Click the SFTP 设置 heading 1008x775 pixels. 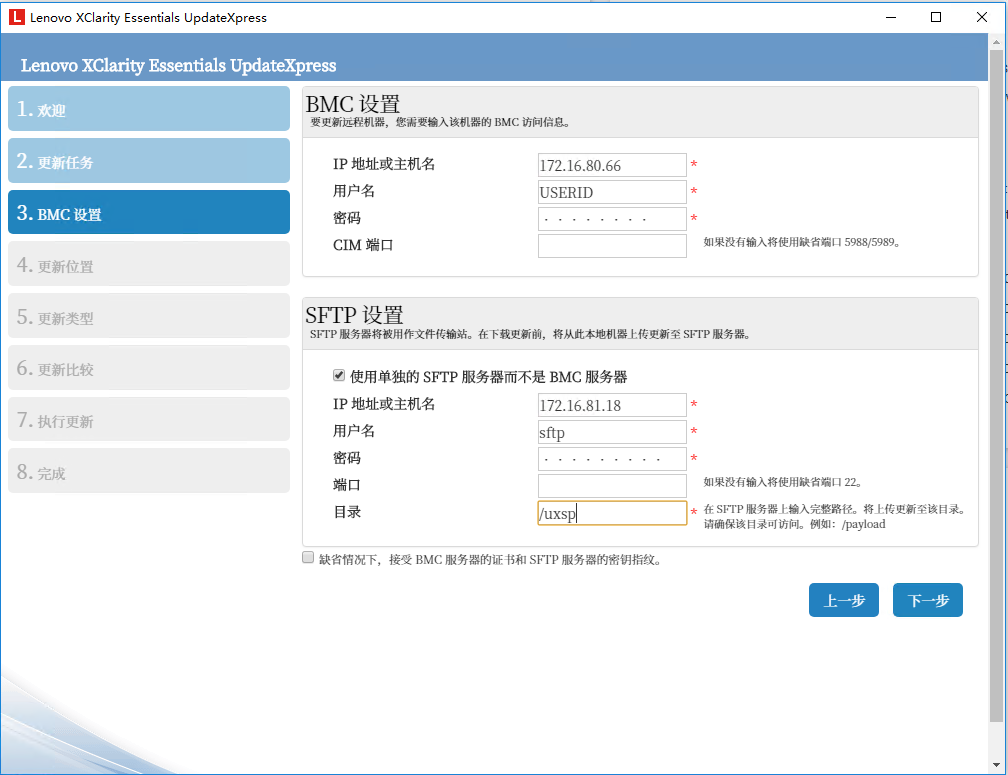[x=354, y=315]
